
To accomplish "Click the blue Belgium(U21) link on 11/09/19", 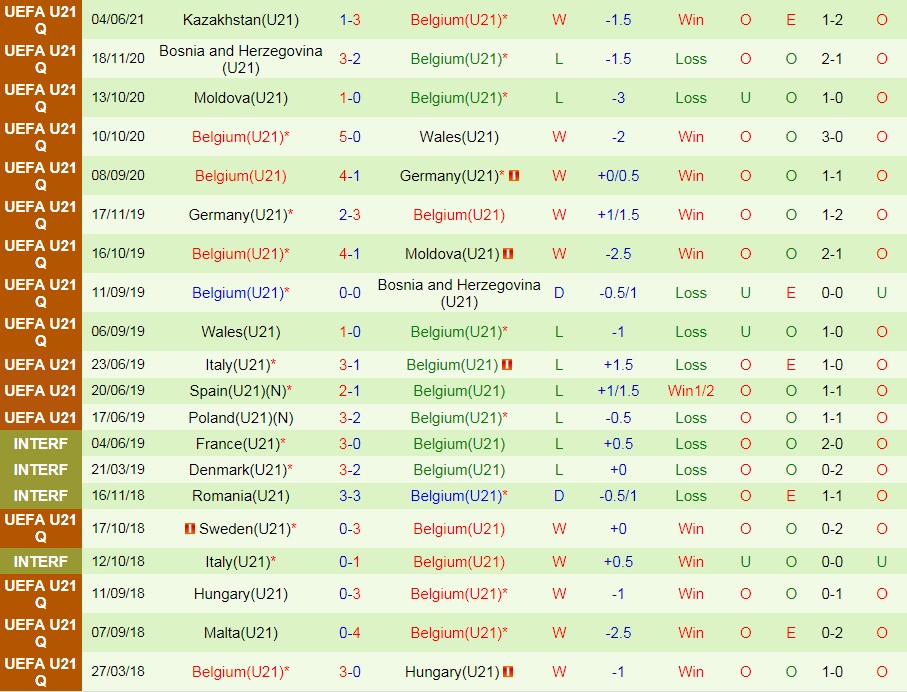I will (x=236, y=293).
